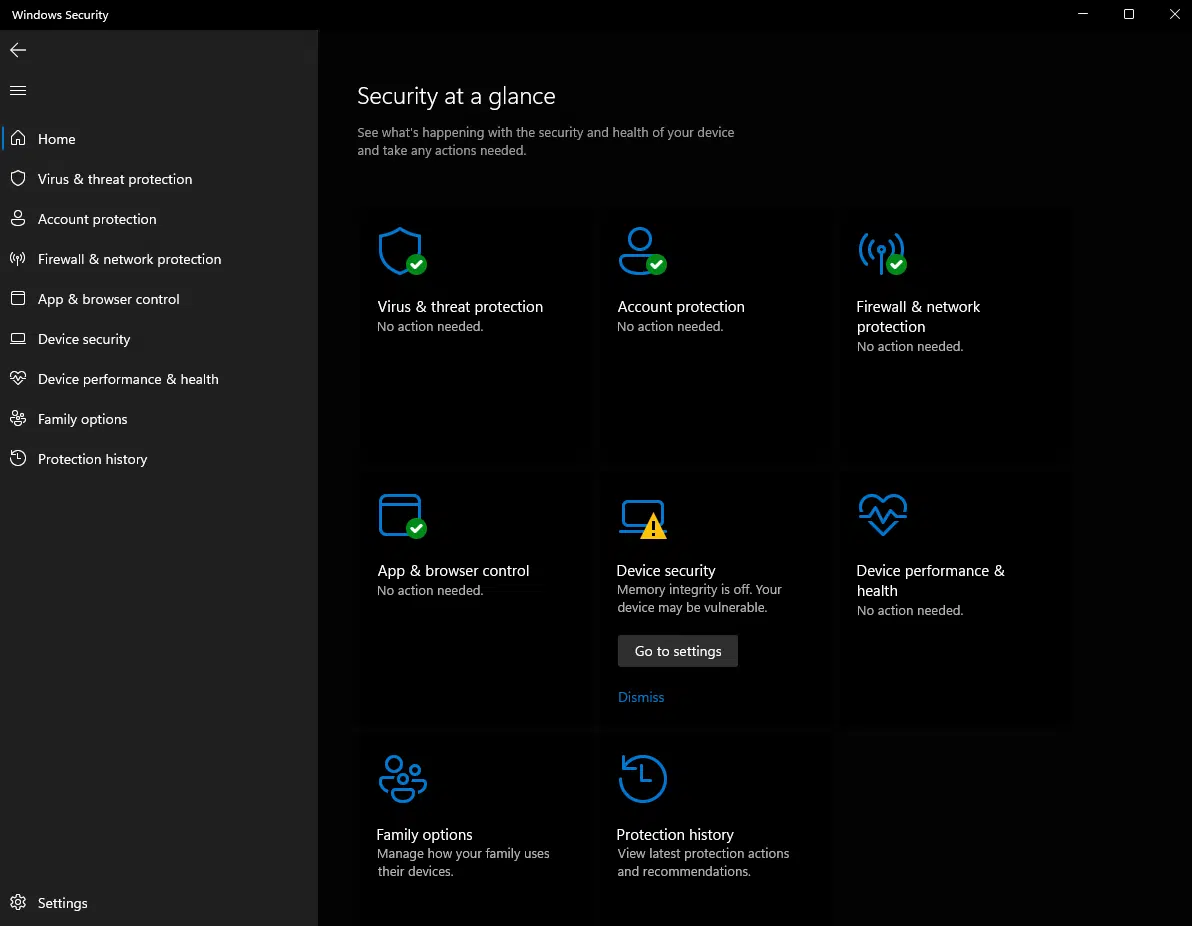Click the back arrow icon

[x=18, y=50]
